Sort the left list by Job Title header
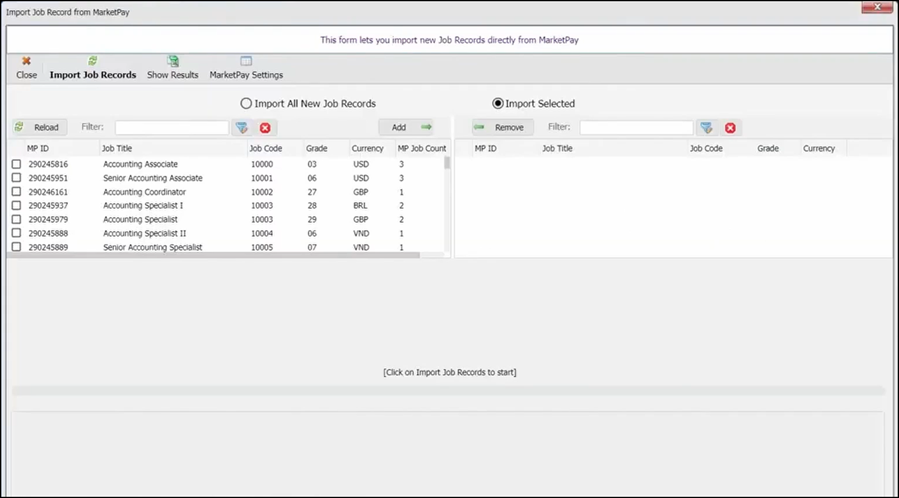This screenshot has width=899, height=498. pos(120,148)
